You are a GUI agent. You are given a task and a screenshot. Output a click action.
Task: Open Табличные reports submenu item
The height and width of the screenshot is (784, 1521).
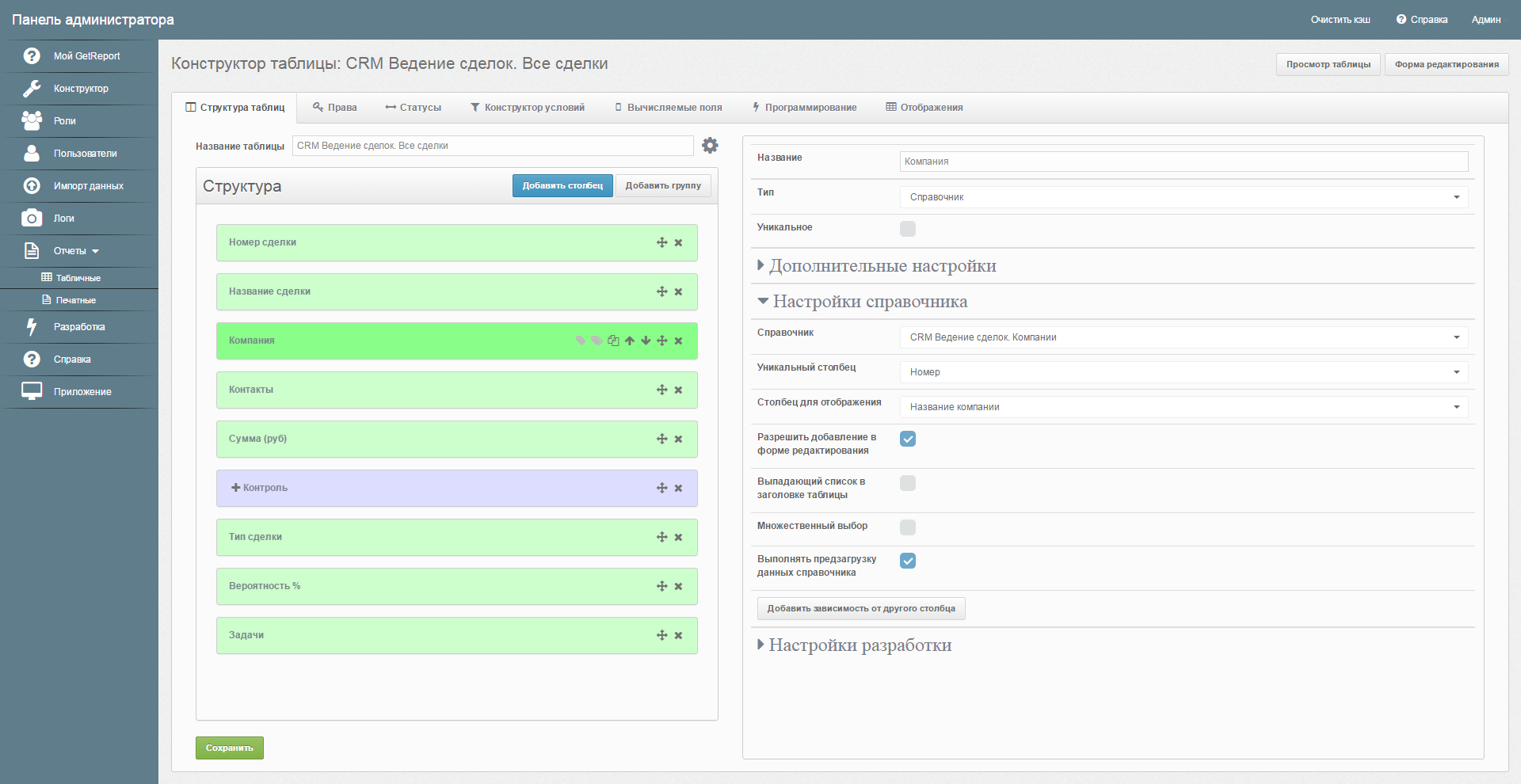point(71,278)
